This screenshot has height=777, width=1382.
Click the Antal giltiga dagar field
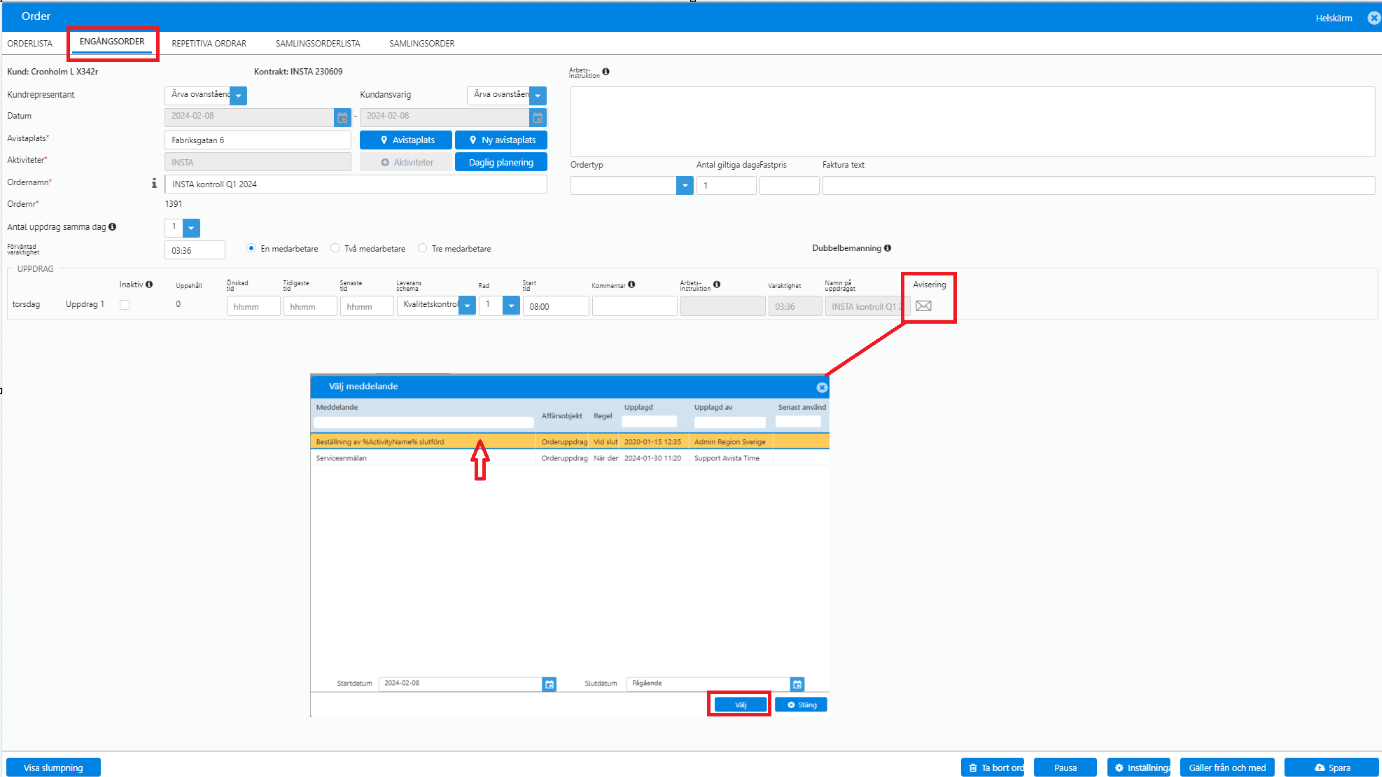click(727, 185)
